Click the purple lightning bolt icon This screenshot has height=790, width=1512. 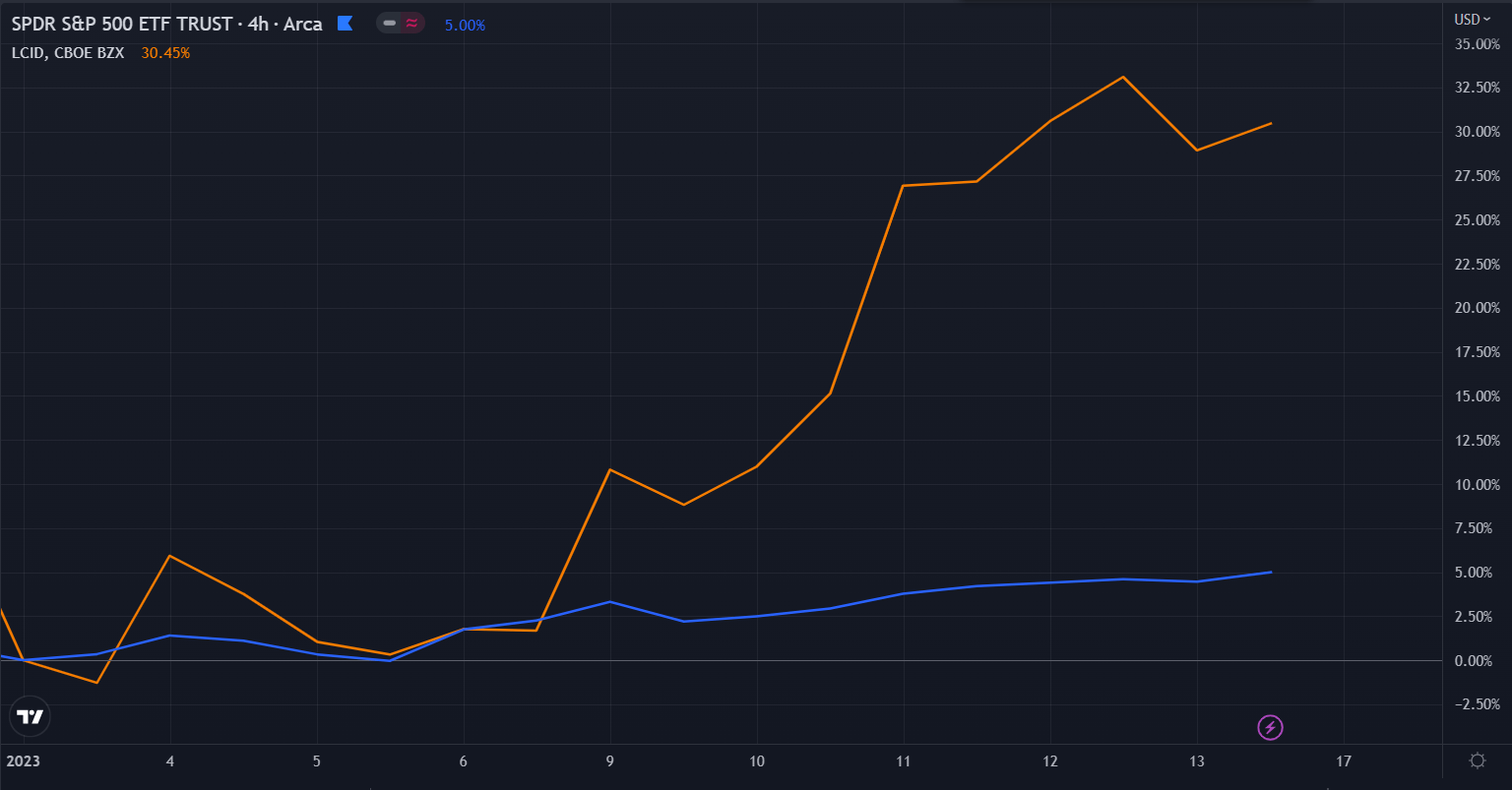click(x=1271, y=728)
